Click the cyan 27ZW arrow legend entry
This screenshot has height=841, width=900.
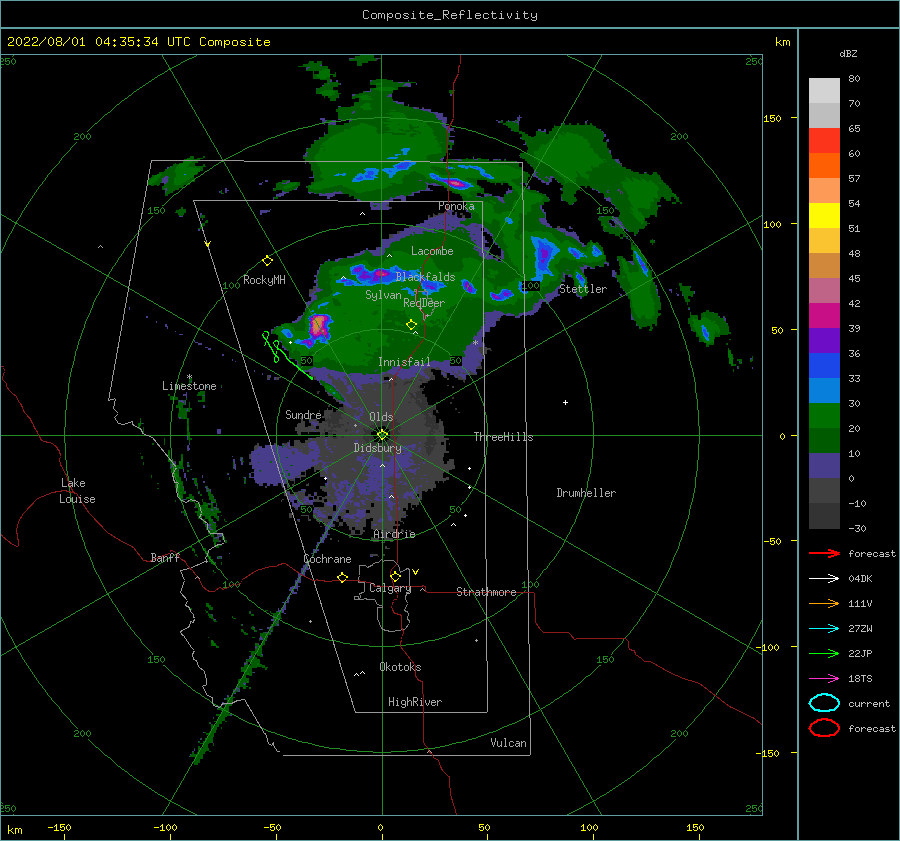(x=841, y=628)
